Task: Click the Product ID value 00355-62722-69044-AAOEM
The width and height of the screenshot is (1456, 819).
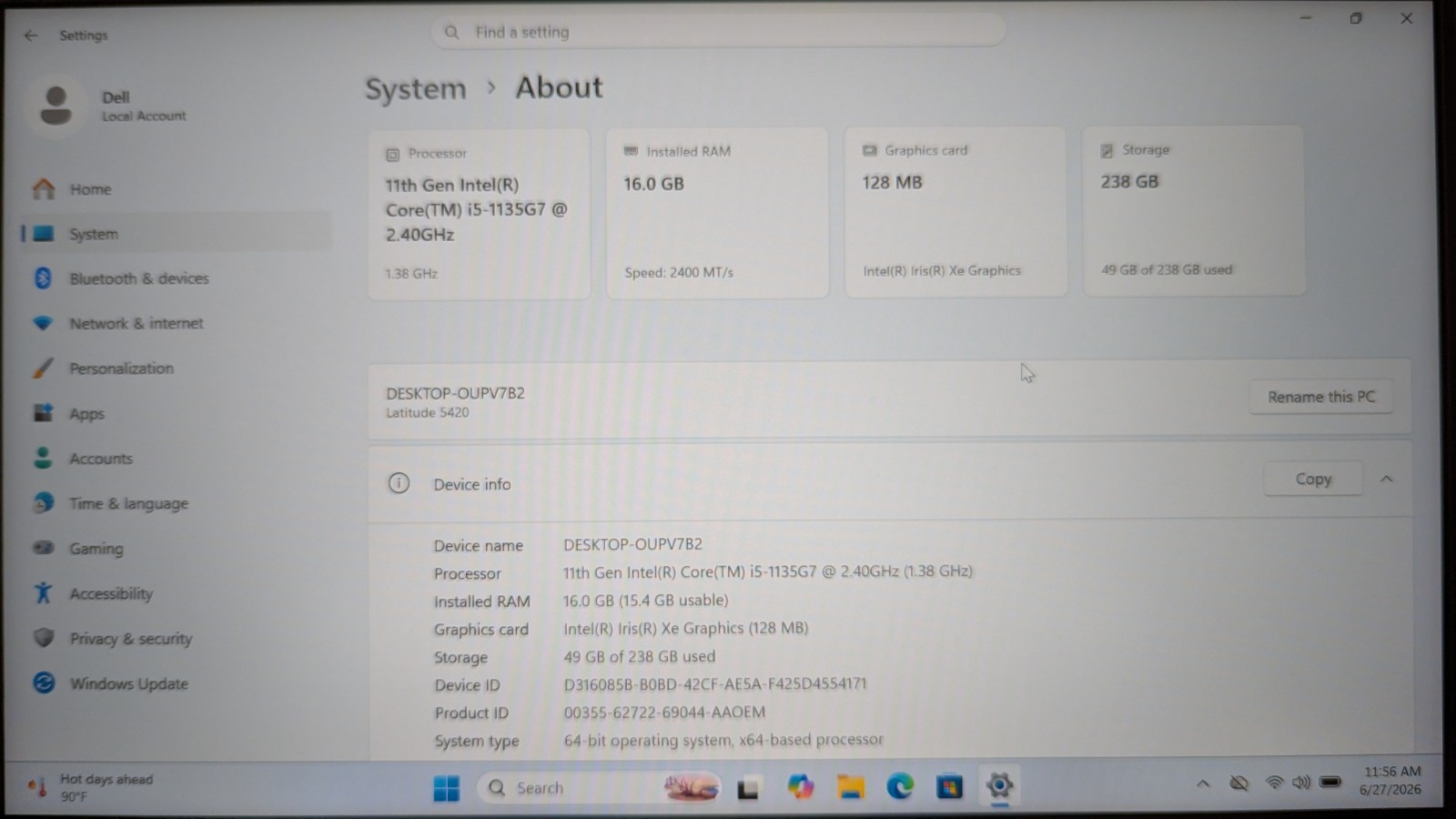Action: point(664,712)
